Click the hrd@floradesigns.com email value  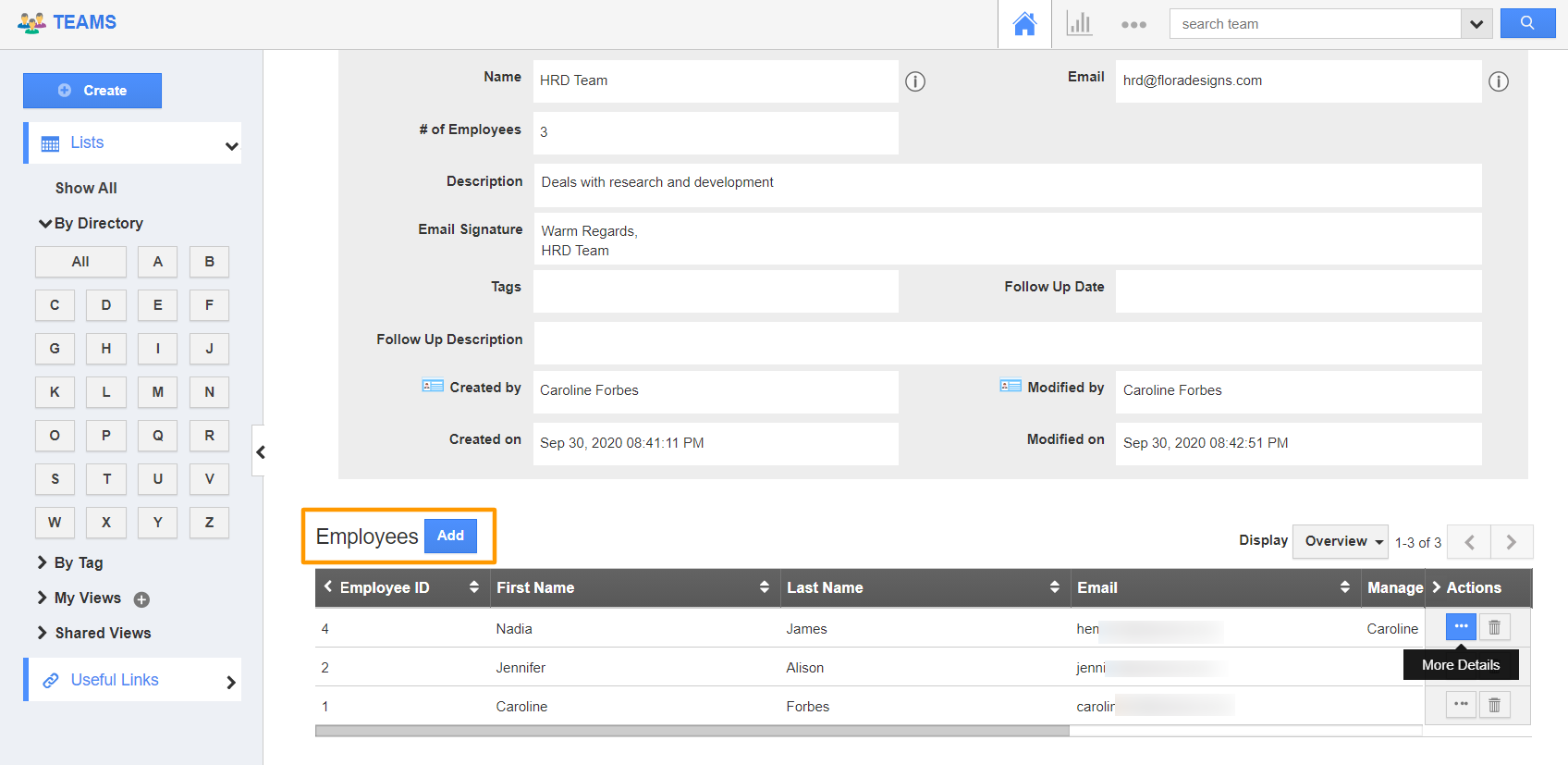pyautogui.click(x=1192, y=80)
